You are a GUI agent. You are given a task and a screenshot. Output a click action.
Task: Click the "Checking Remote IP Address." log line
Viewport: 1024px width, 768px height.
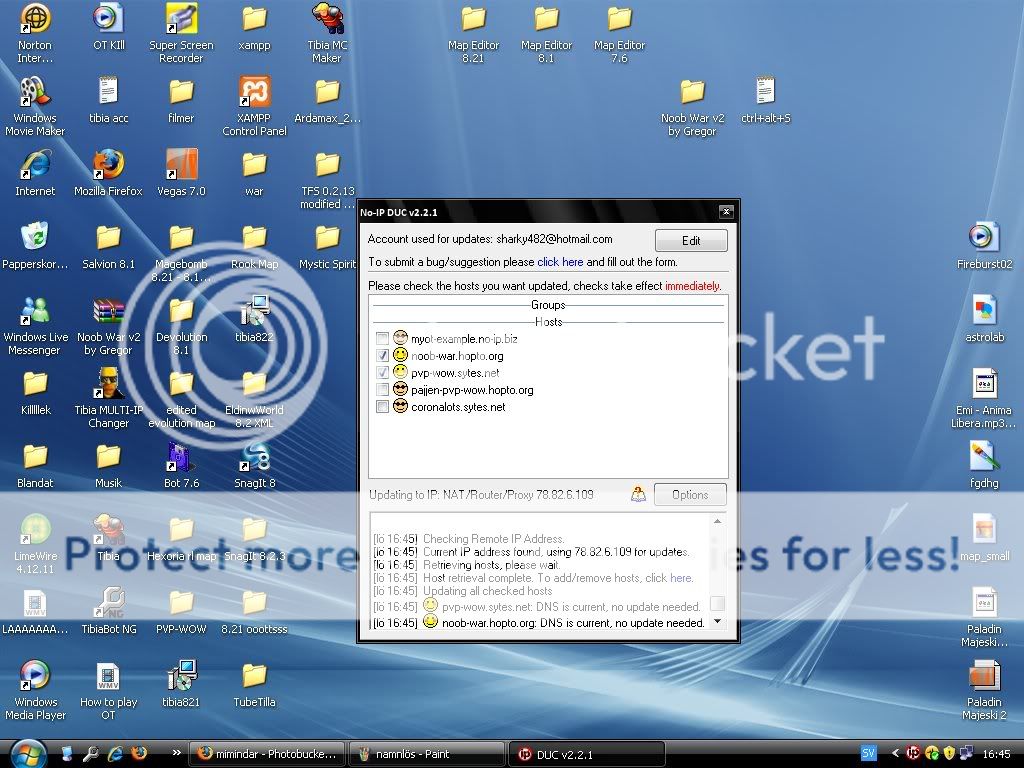point(494,539)
